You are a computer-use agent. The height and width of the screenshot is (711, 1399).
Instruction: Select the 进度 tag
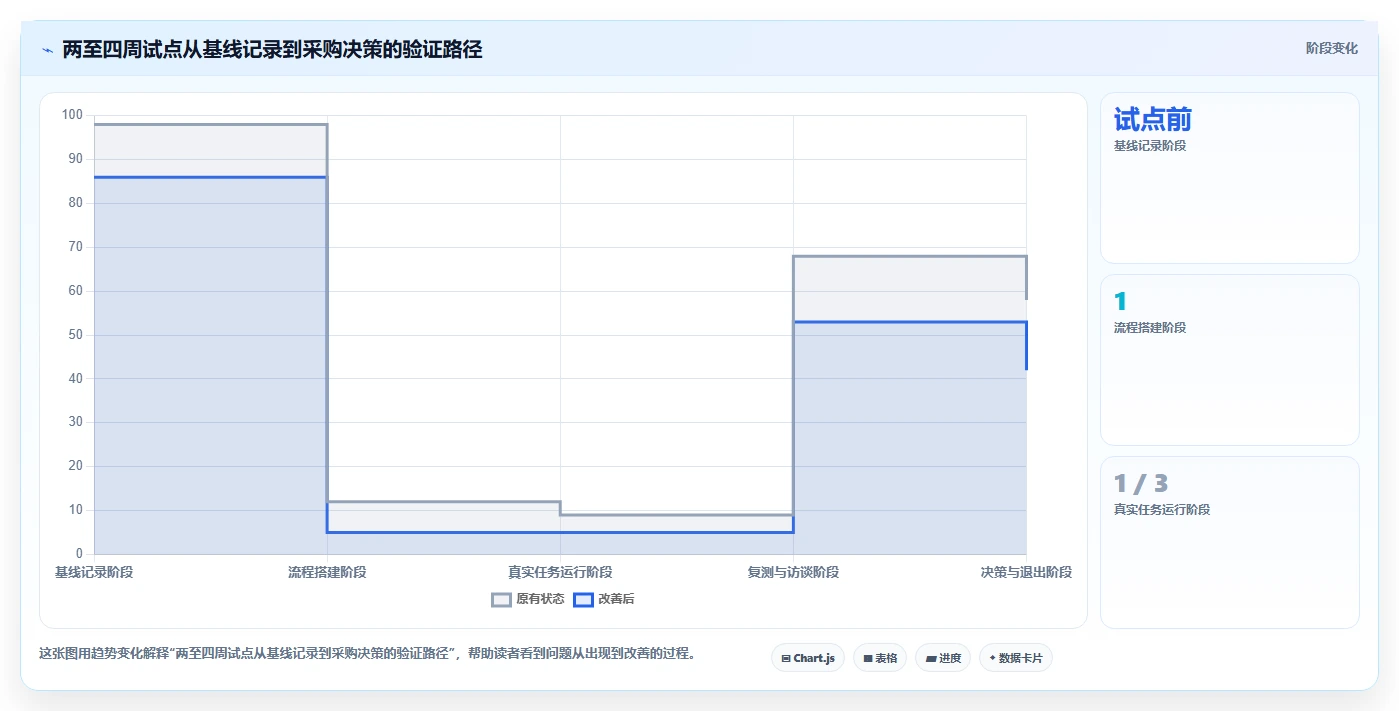click(943, 658)
